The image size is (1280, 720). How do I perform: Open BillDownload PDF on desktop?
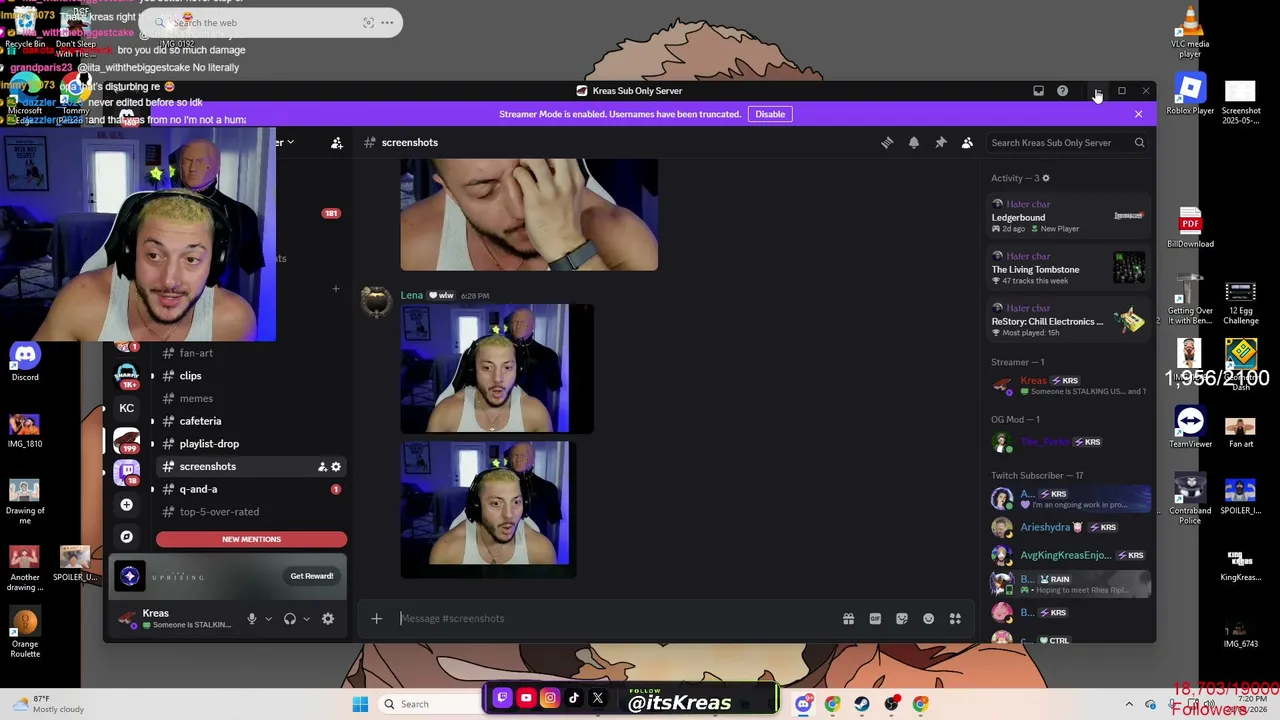1190,227
